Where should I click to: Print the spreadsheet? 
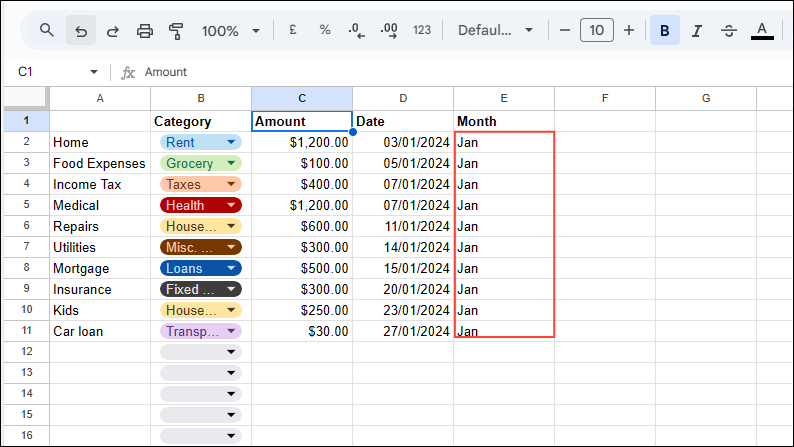click(145, 31)
